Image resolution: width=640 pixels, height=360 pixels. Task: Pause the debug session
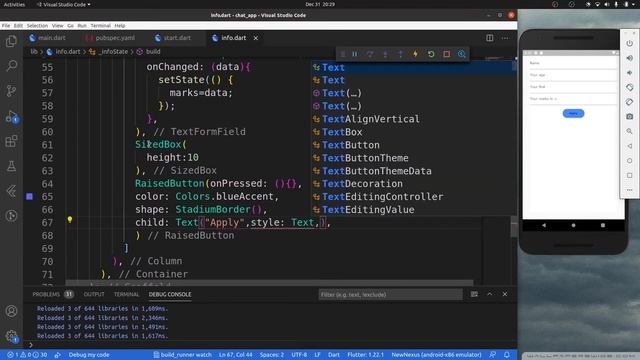pyautogui.click(x=355, y=54)
